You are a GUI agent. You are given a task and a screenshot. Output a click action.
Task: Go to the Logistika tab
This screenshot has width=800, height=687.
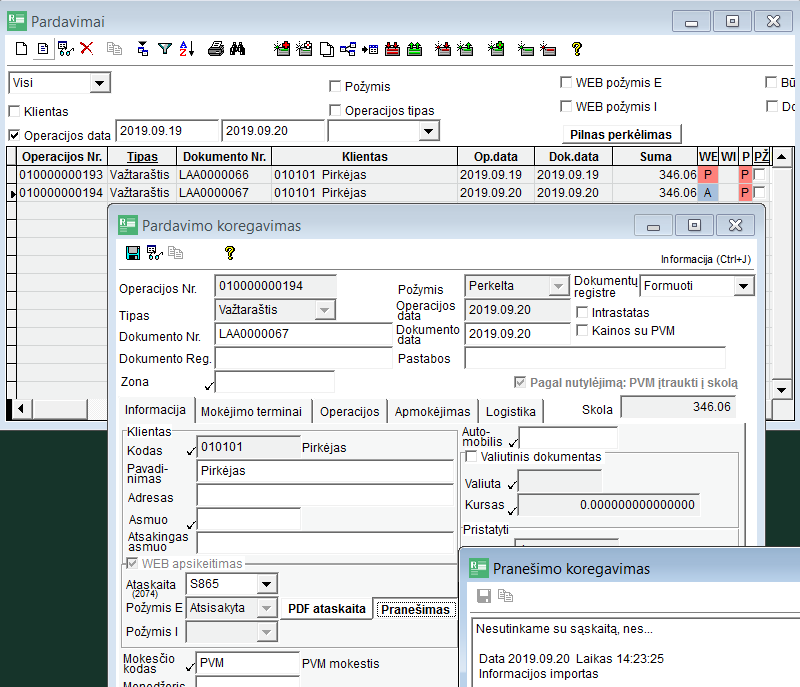(x=511, y=412)
